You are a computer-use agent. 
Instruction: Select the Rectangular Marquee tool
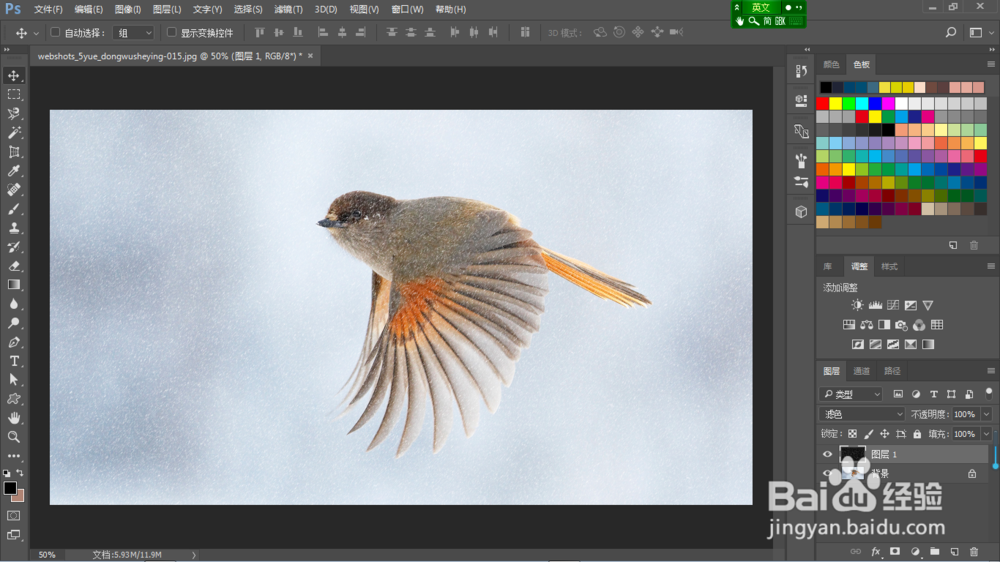tap(13, 94)
